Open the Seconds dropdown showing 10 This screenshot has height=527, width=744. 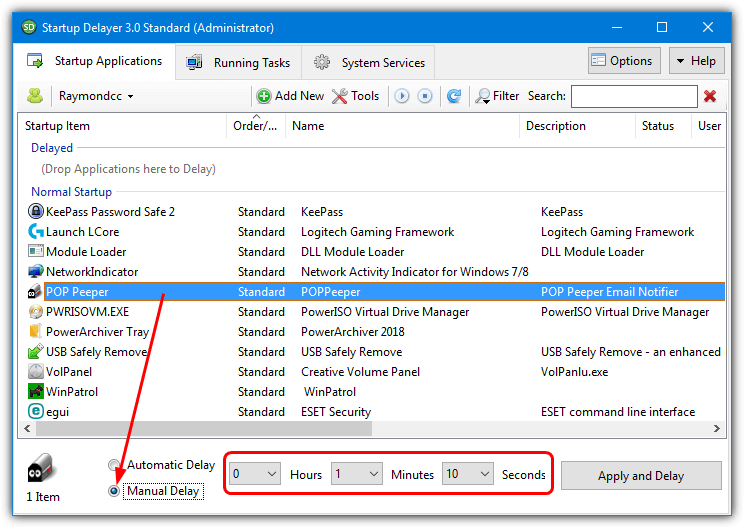click(468, 474)
